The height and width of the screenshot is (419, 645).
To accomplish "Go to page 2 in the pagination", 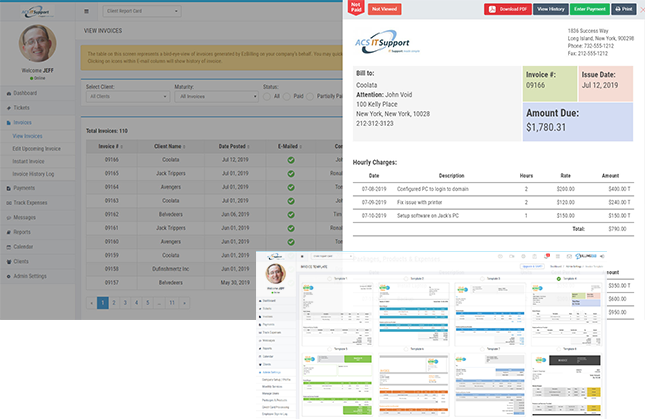I will tap(114, 301).
